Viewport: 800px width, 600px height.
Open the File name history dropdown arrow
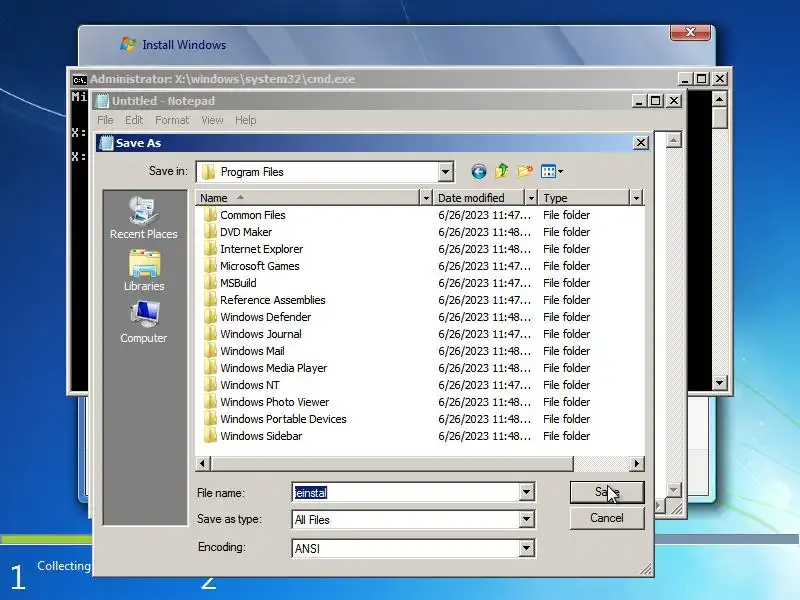coord(526,492)
